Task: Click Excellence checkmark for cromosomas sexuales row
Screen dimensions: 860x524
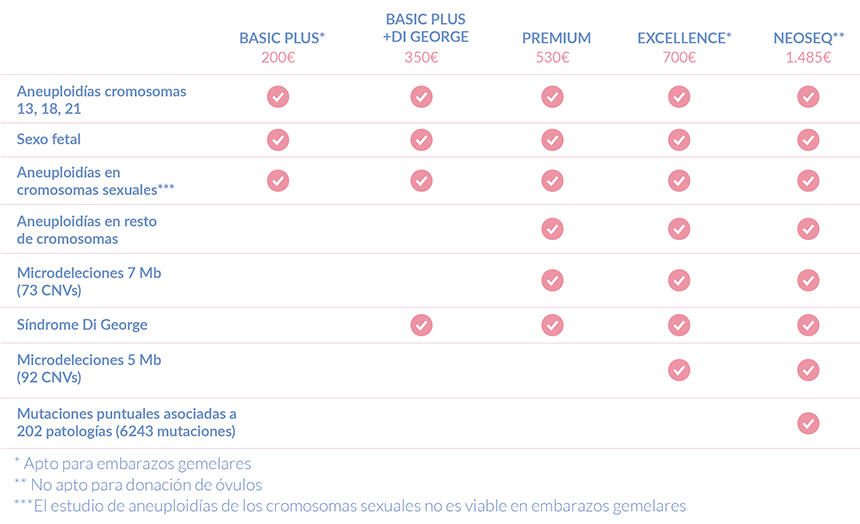Action: click(679, 180)
